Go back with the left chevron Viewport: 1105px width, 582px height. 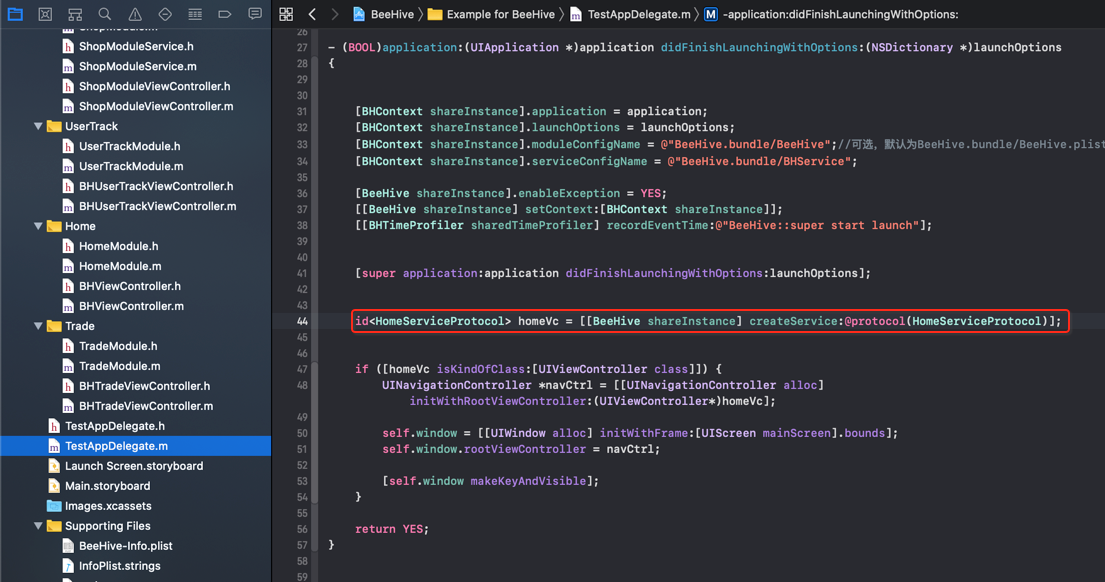312,14
